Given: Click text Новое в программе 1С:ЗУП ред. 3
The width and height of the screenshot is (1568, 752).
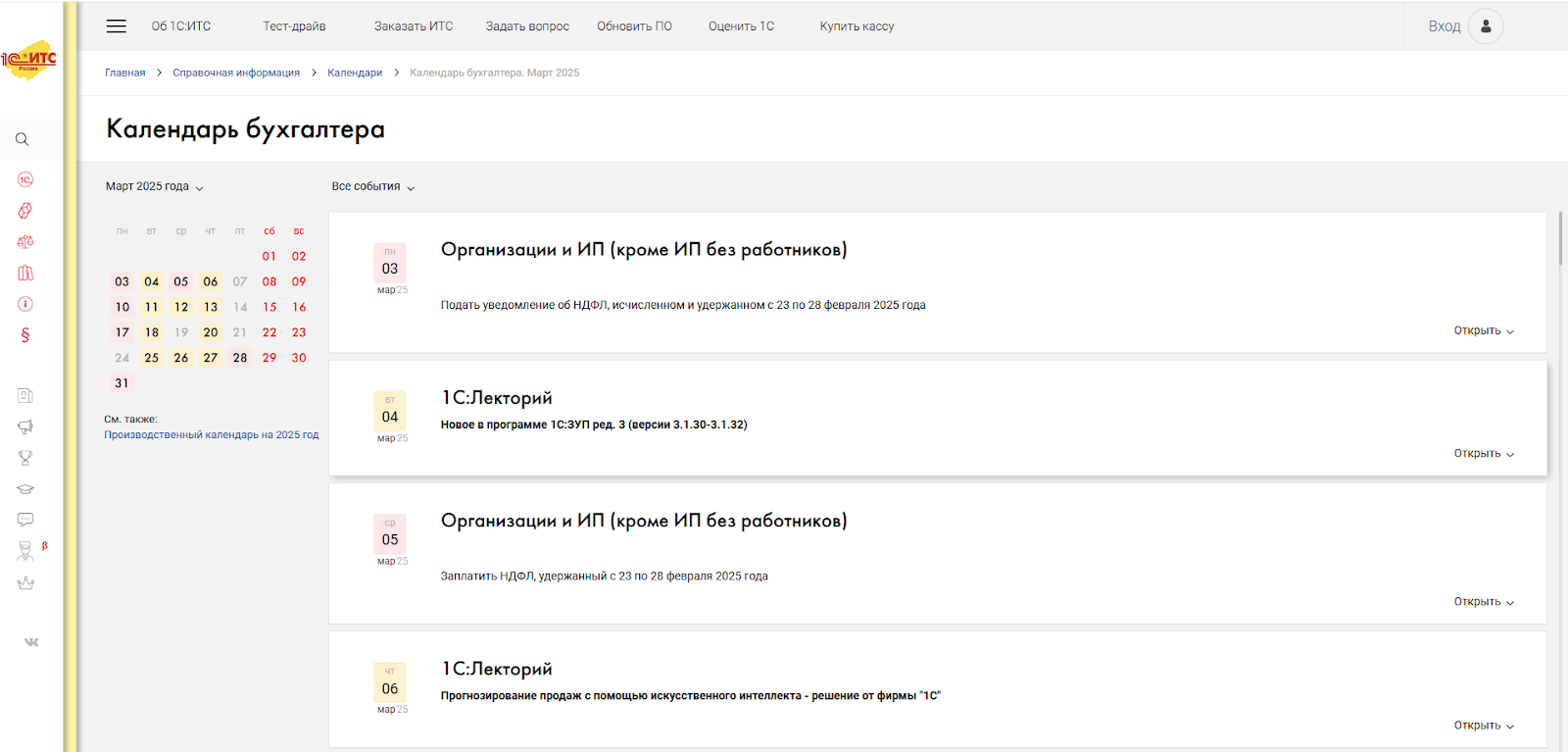Looking at the screenshot, I should click(x=594, y=425).
